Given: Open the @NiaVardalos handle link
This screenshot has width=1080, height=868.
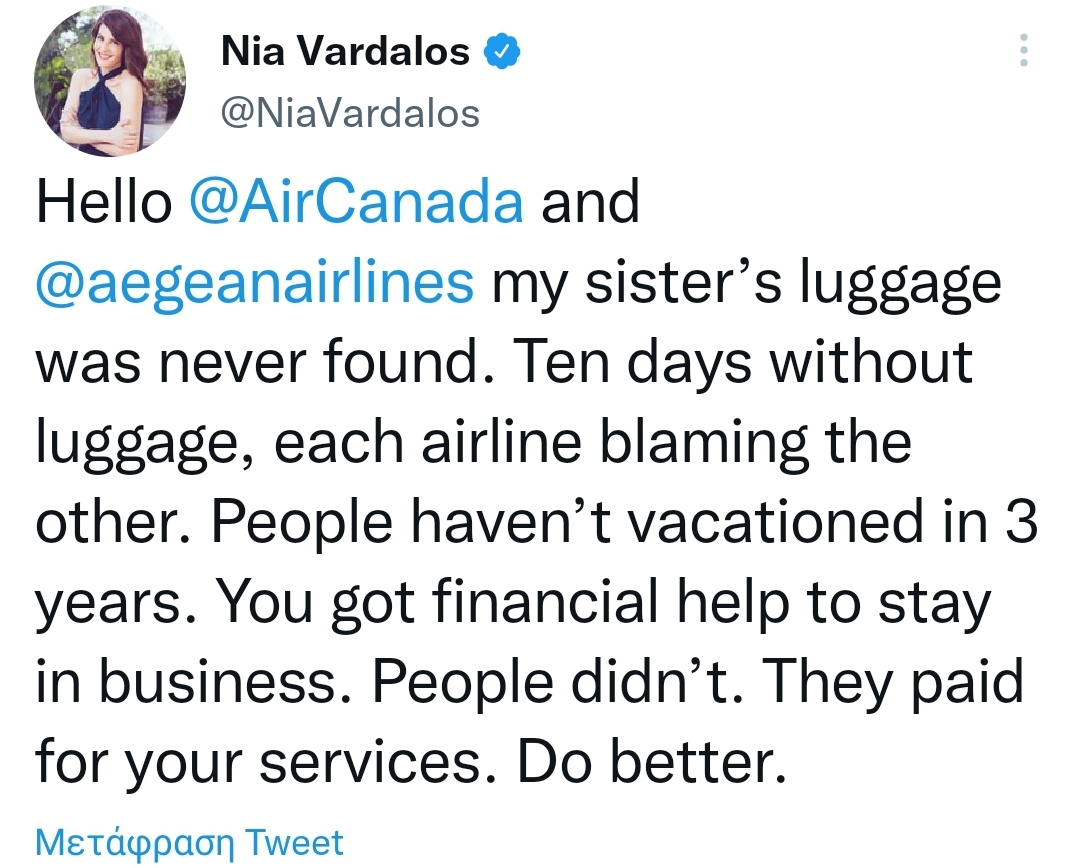Looking at the screenshot, I should click(x=350, y=113).
